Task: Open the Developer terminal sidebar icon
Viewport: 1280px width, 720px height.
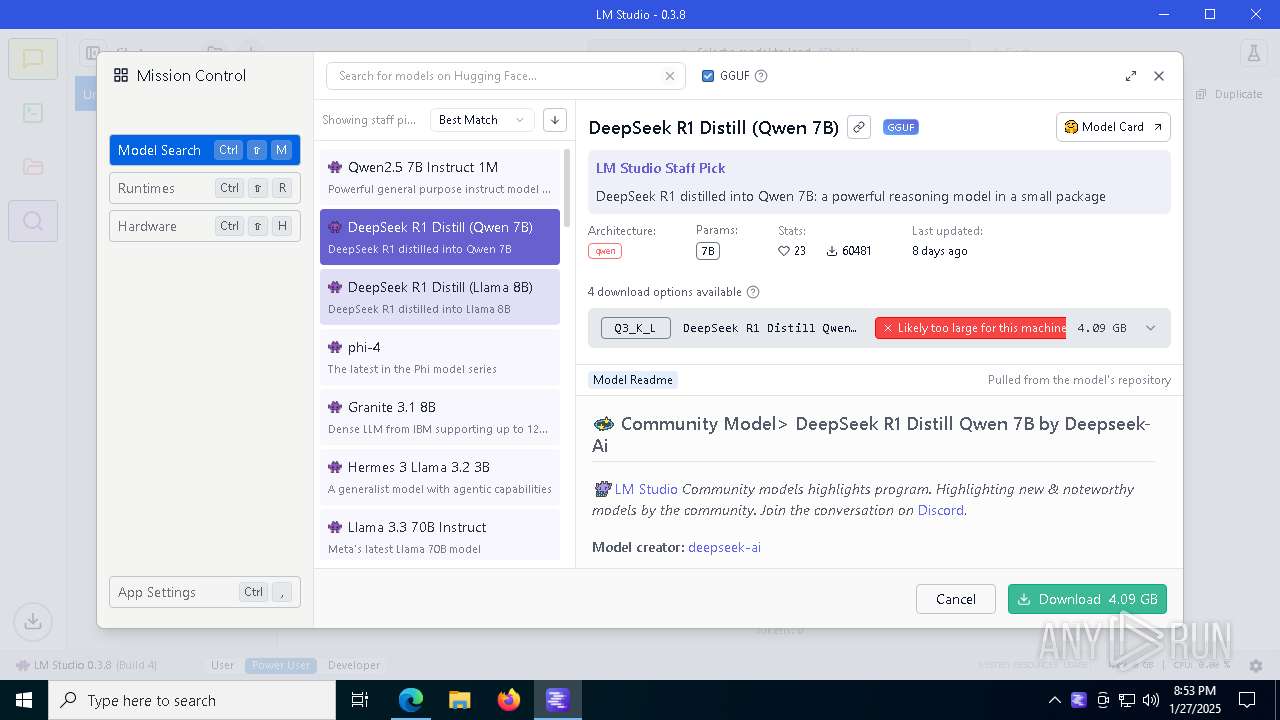Action: [x=33, y=113]
